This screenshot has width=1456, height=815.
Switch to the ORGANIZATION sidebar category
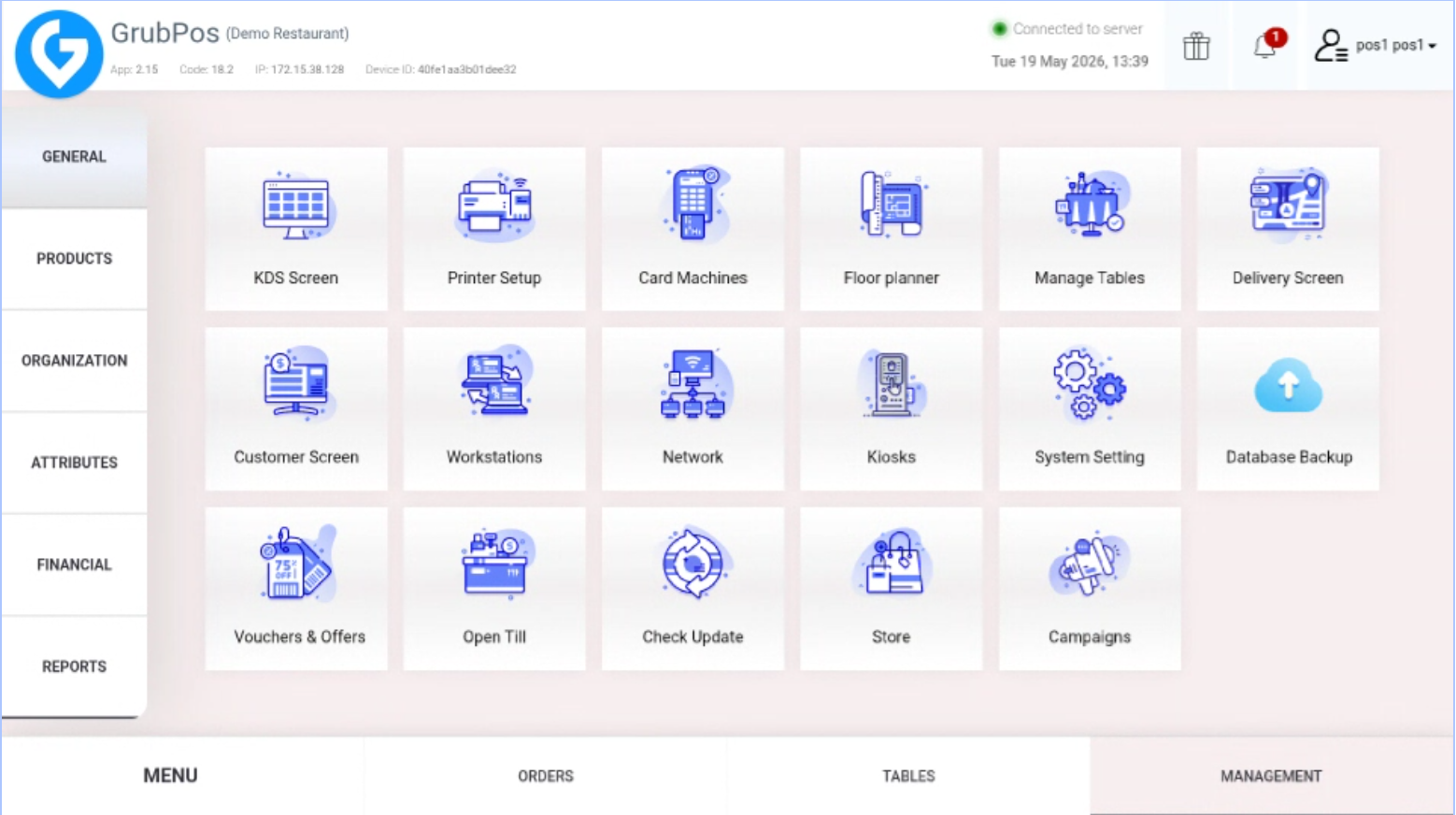pyautogui.click(x=74, y=360)
